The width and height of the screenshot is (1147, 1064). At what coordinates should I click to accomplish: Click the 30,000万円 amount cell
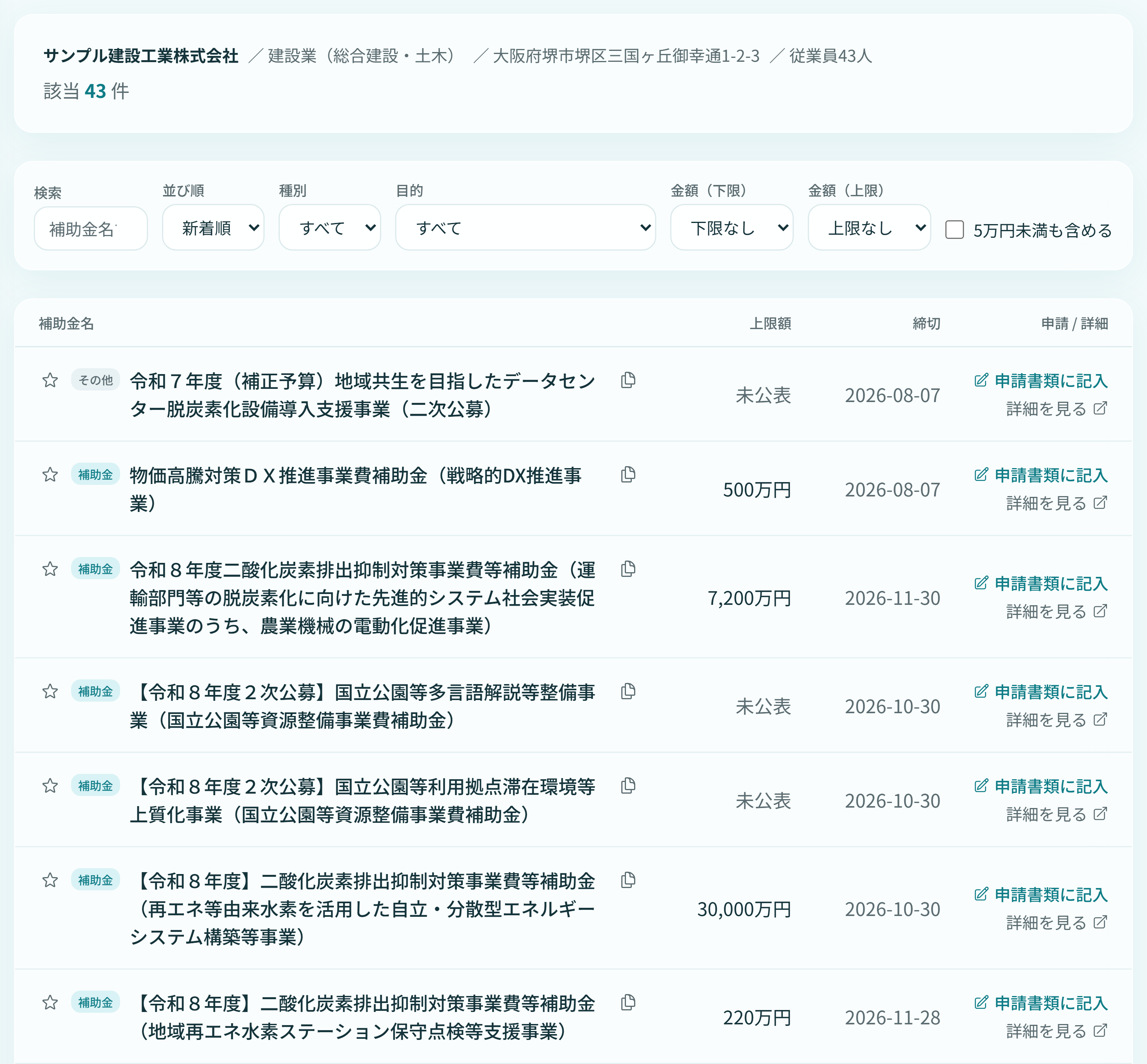coord(744,909)
